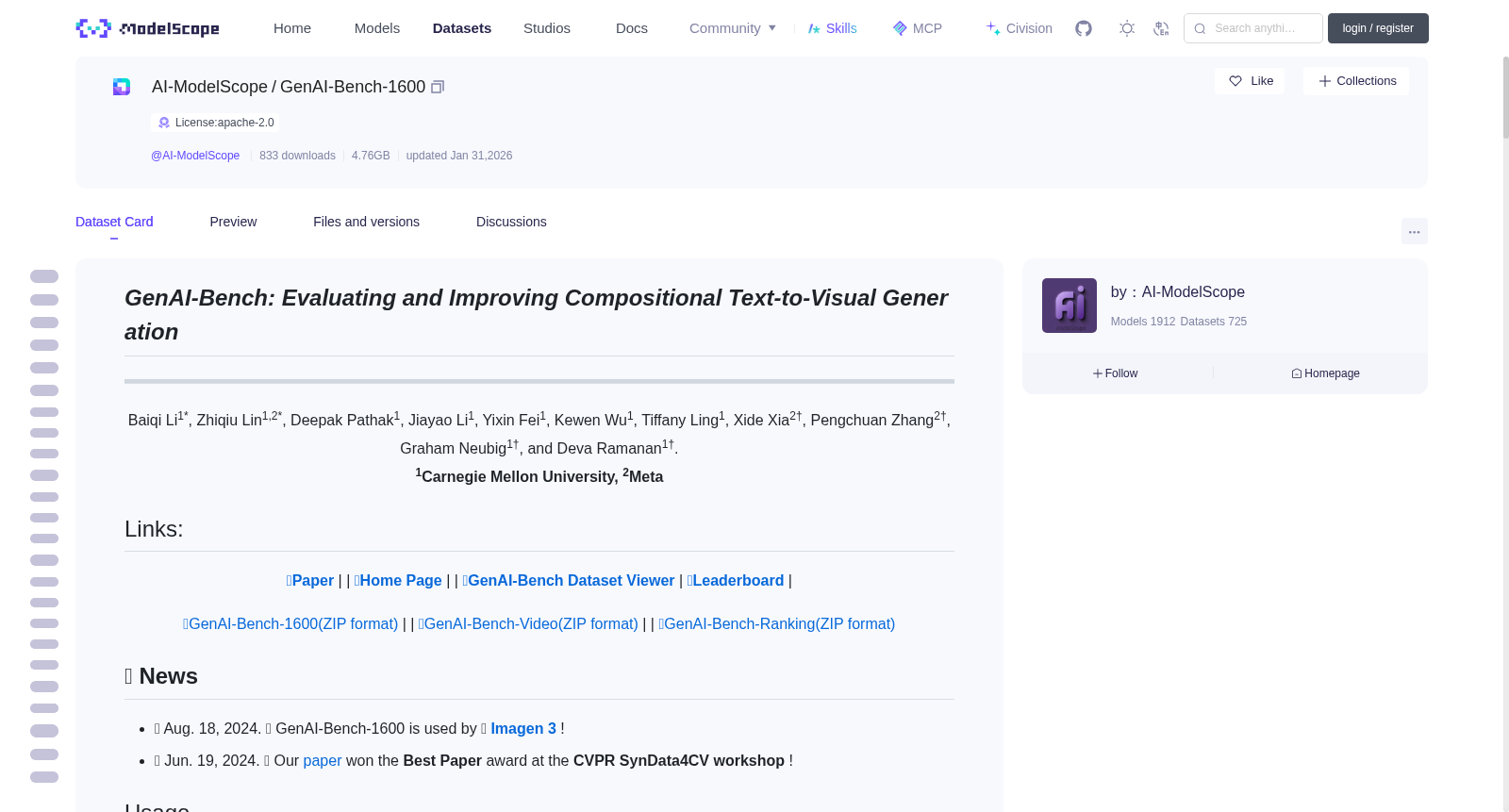Image resolution: width=1509 pixels, height=812 pixels.
Task: Switch language with the translate icon
Action: 1161,28
